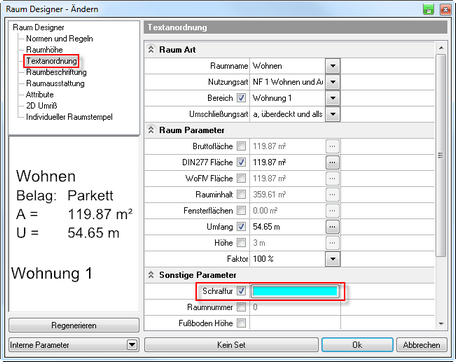Screen dimensions: 456x362
Task: Click the vertical scrollbar thumb
Action: click(441, 155)
